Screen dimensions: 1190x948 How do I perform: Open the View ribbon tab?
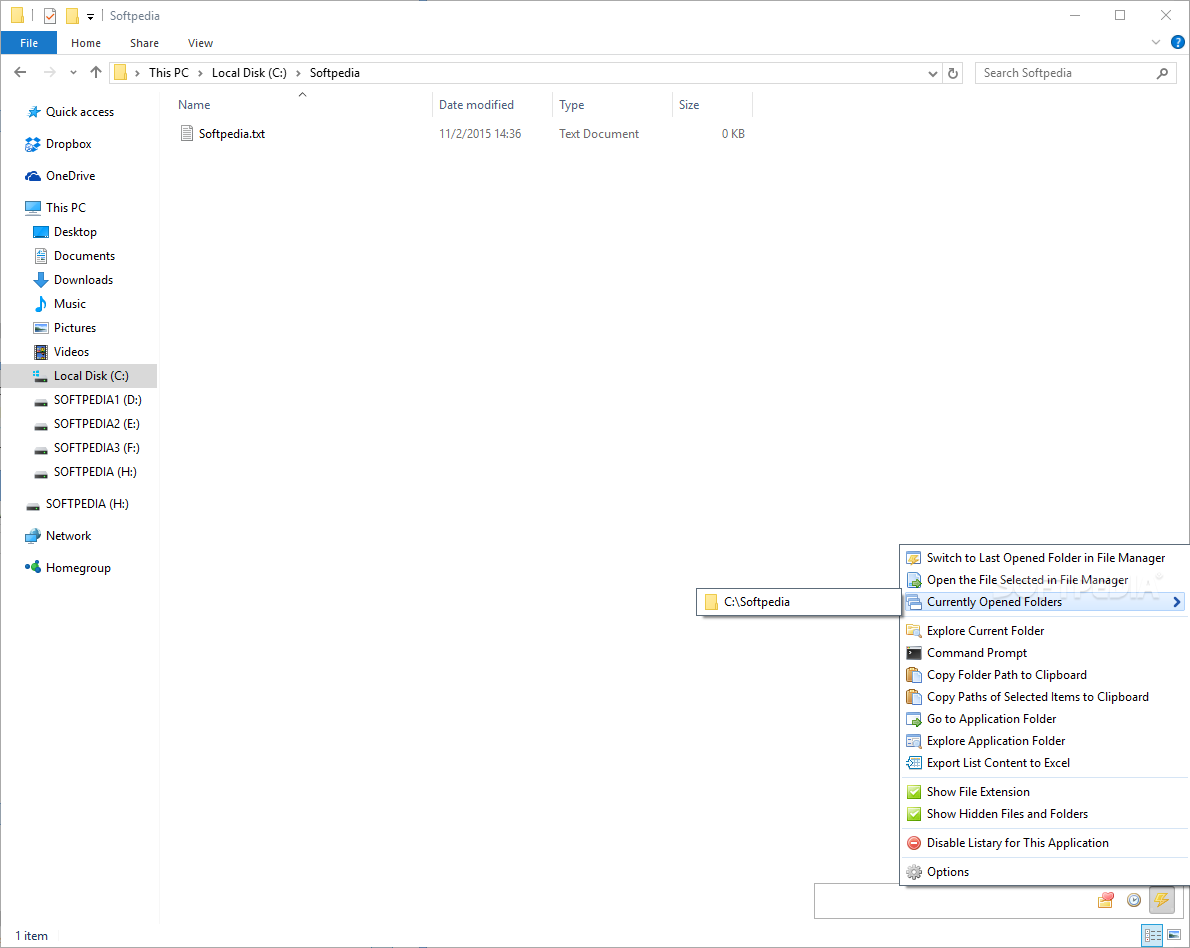click(x=200, y=43)
